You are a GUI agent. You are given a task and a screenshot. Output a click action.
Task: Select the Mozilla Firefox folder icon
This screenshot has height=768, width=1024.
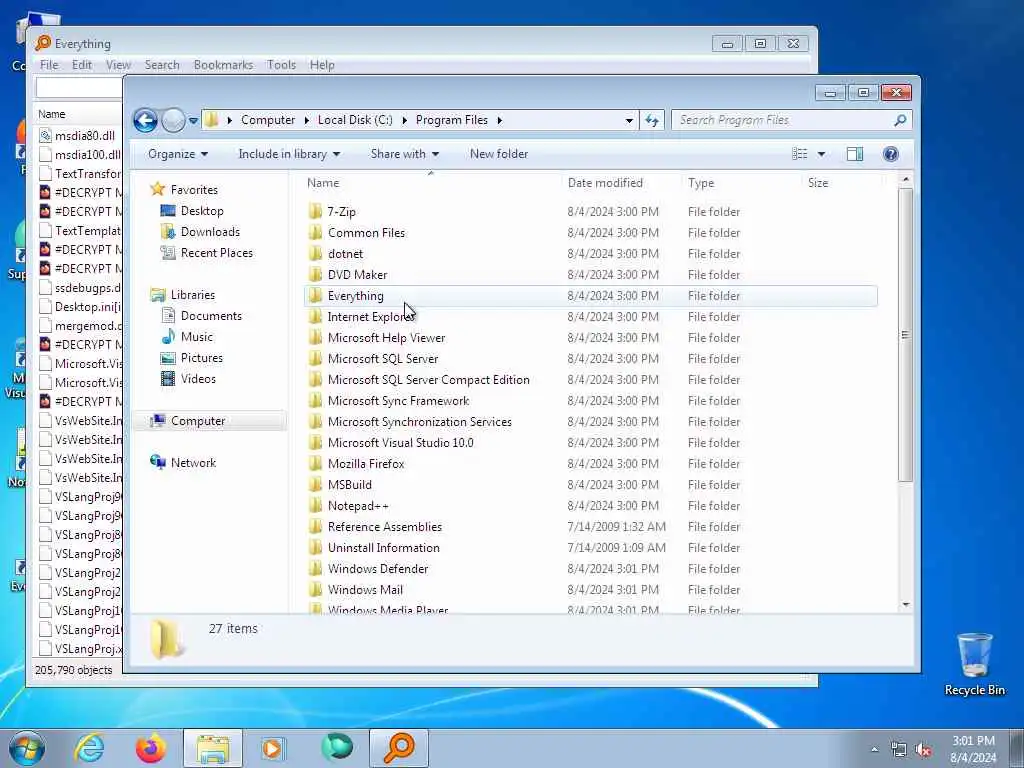click(x=315, y=463)
